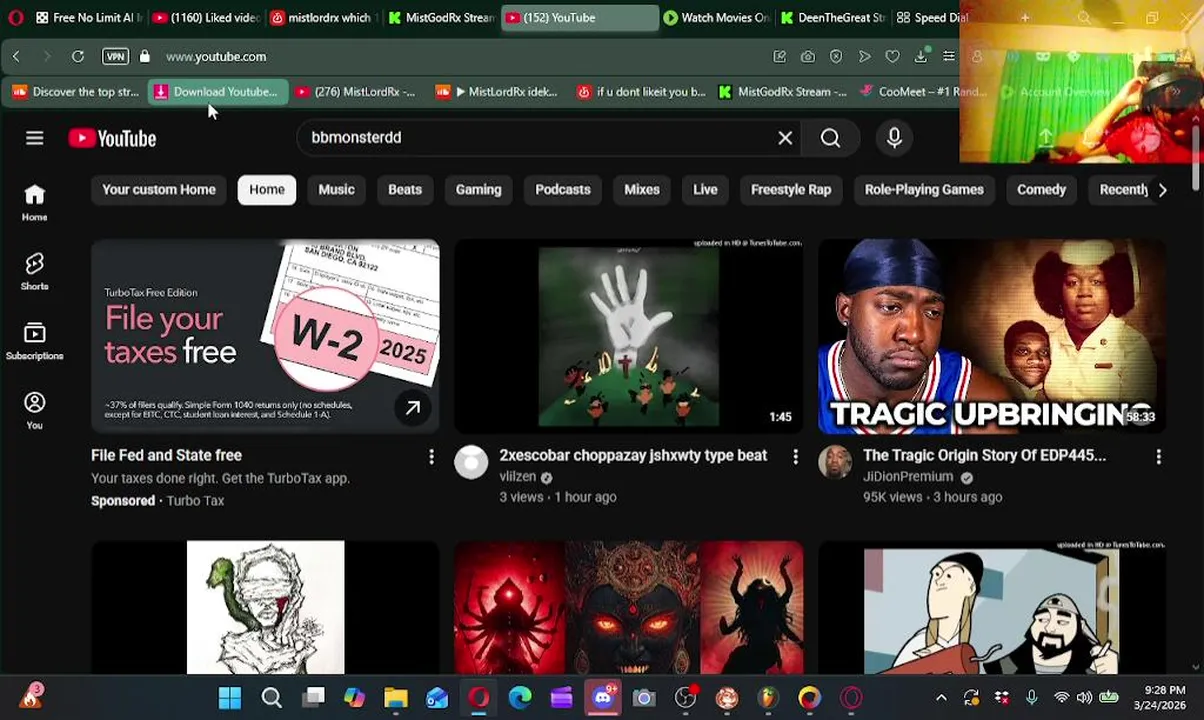
Task: Switch to the (1160) Liked videos tab
Action: (207, 18)
